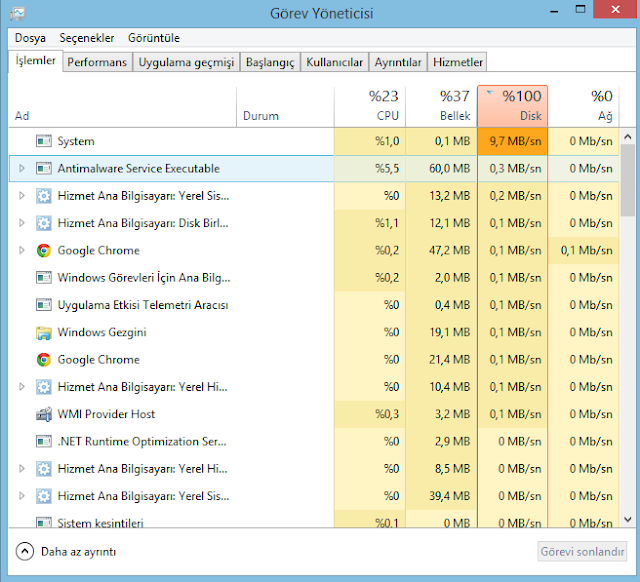Click the gear icon of the 39,4 MB Yerel Sis... row

44,496
